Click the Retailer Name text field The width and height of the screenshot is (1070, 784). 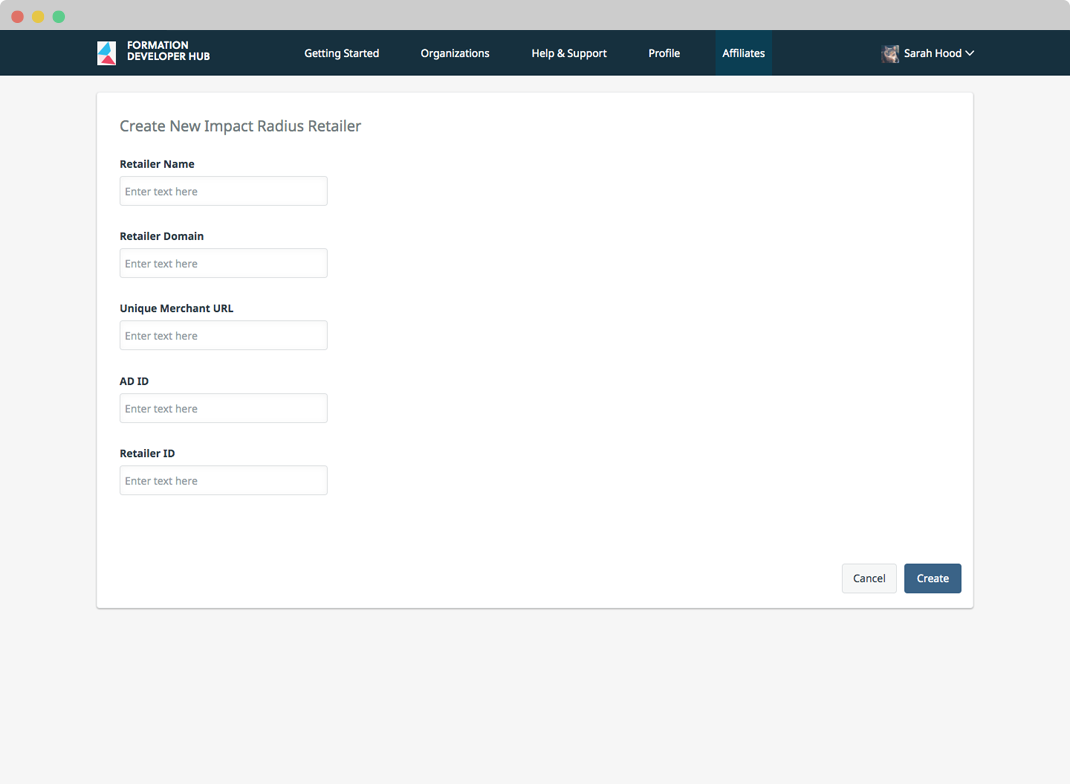pos(223,191)
